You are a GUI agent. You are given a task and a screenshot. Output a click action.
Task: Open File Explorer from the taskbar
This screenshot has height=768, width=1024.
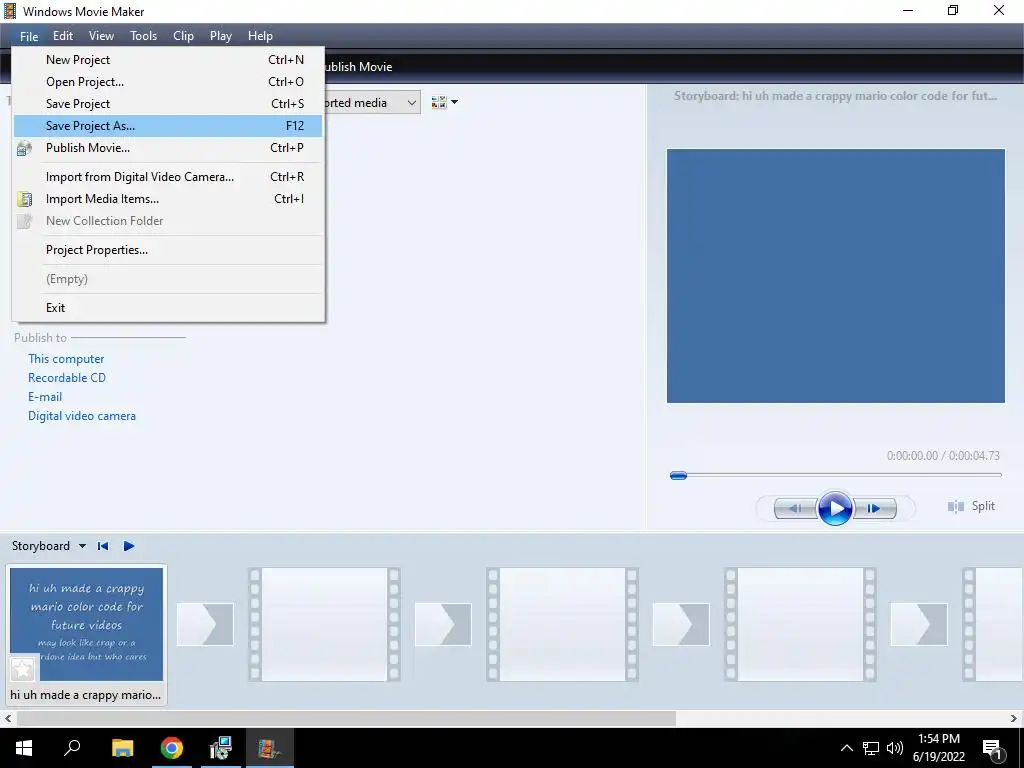pos(122,748)
